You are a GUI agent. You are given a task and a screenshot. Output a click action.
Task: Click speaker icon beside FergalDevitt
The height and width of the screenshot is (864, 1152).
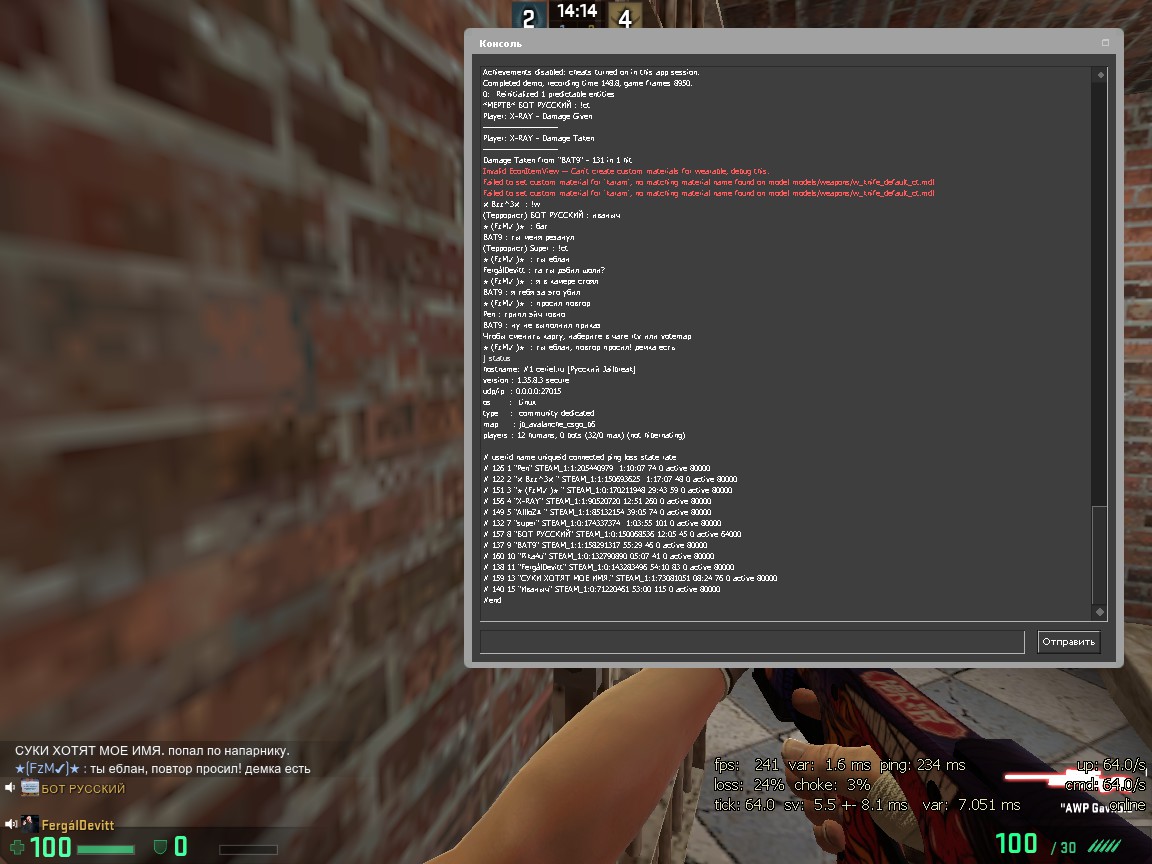coord(10,825)
